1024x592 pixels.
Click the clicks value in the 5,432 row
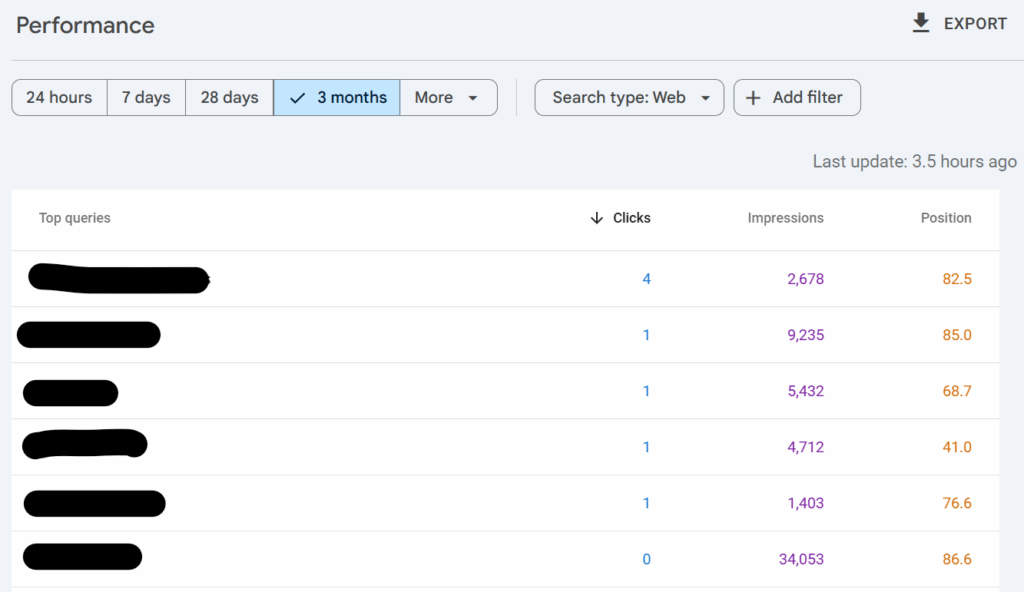coord(647,391)
